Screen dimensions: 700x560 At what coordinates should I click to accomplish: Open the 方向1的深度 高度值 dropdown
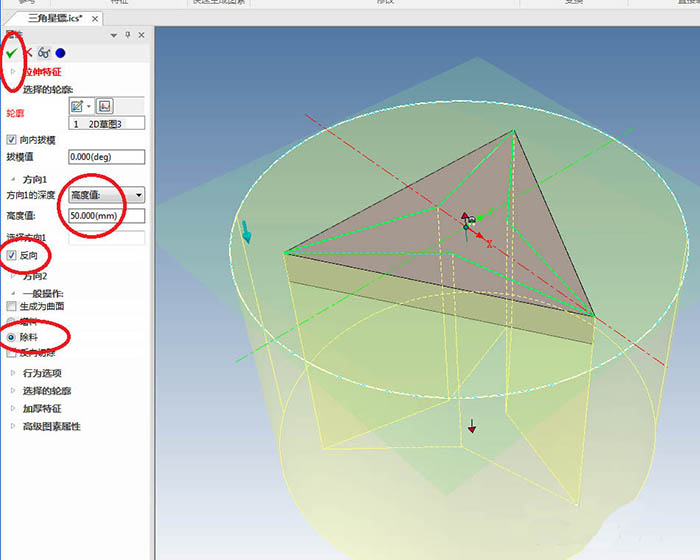click(x=107, y=195)
